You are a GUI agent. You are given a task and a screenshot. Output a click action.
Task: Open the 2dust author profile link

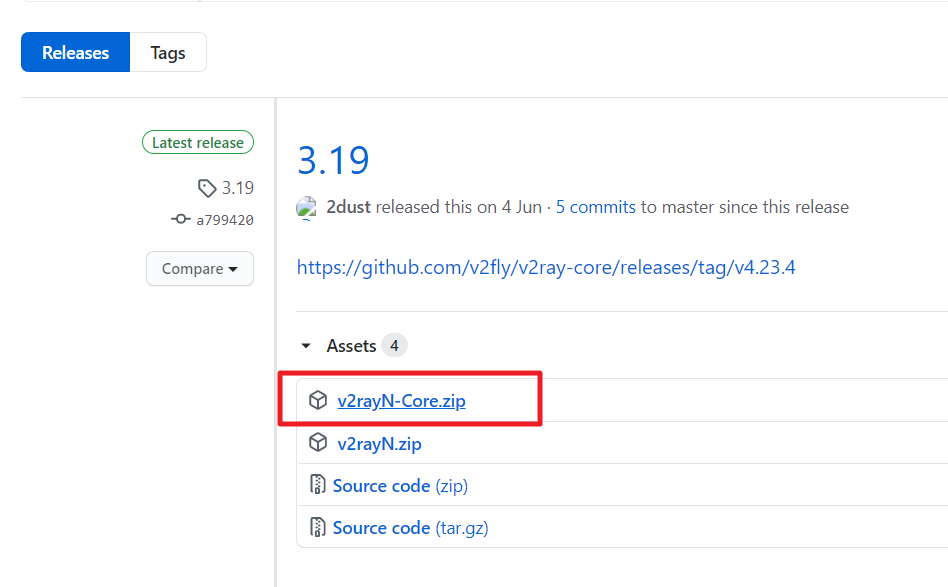349,207
